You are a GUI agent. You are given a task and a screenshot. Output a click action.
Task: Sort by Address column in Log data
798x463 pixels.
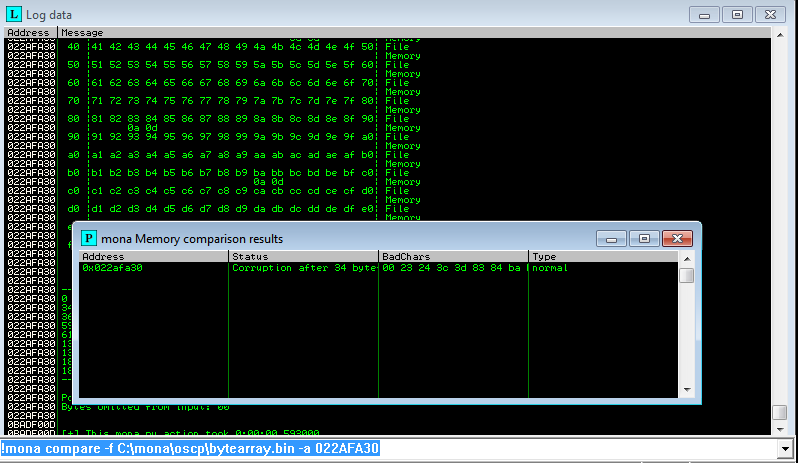point(31,33)
